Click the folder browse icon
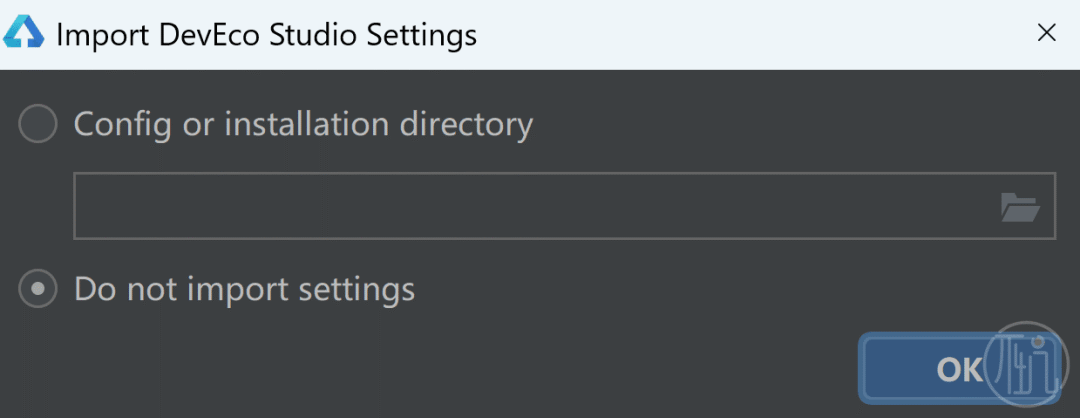Image resolution: width=1080 pixels, height=418 pixels. coord(1020,207)
